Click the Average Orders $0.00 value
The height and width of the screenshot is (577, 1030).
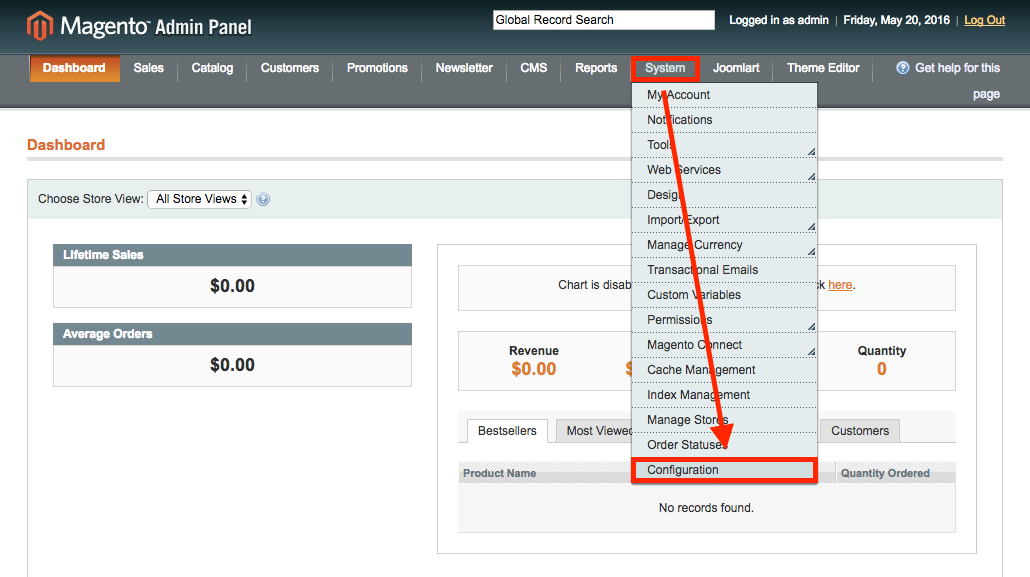click(x=233, y=365)
